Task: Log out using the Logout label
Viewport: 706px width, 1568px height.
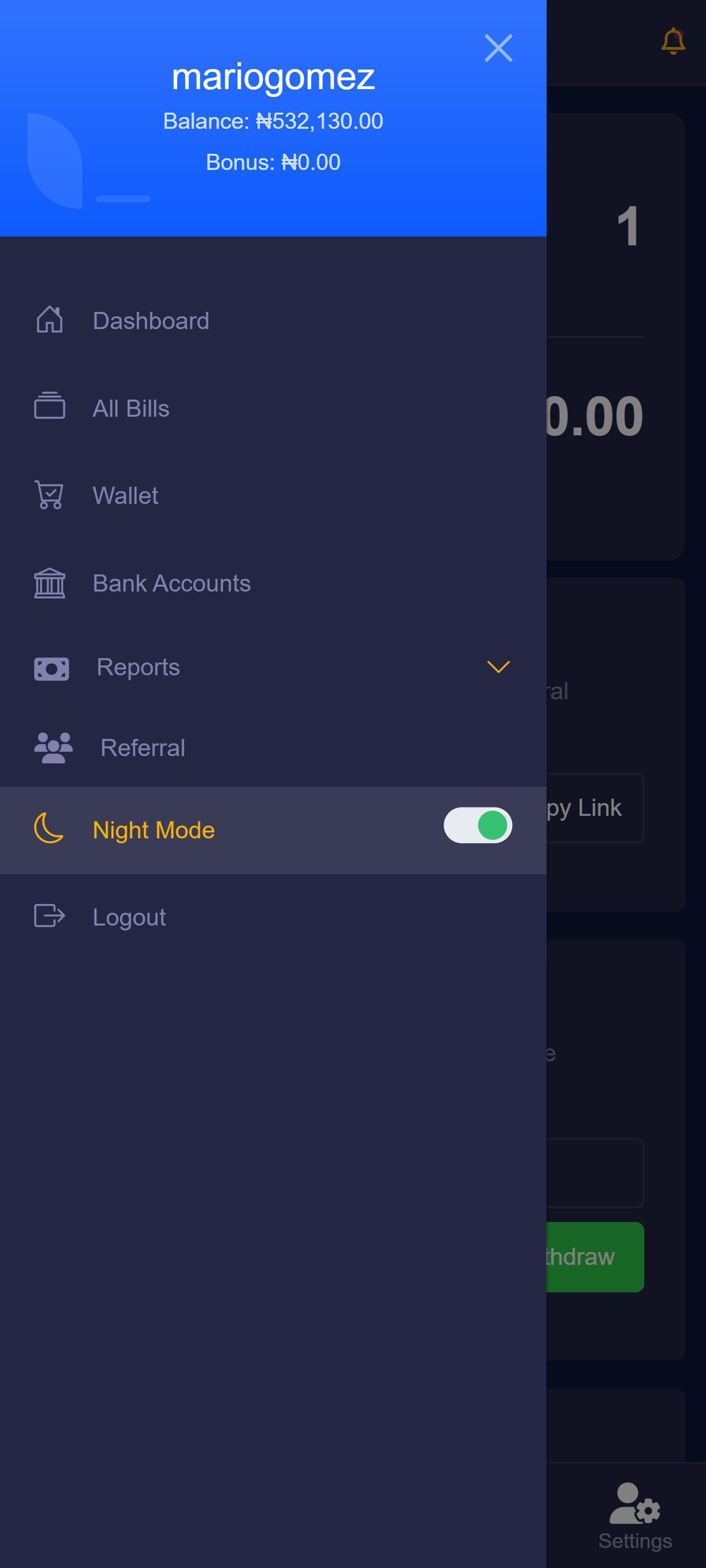Action: 129,917
